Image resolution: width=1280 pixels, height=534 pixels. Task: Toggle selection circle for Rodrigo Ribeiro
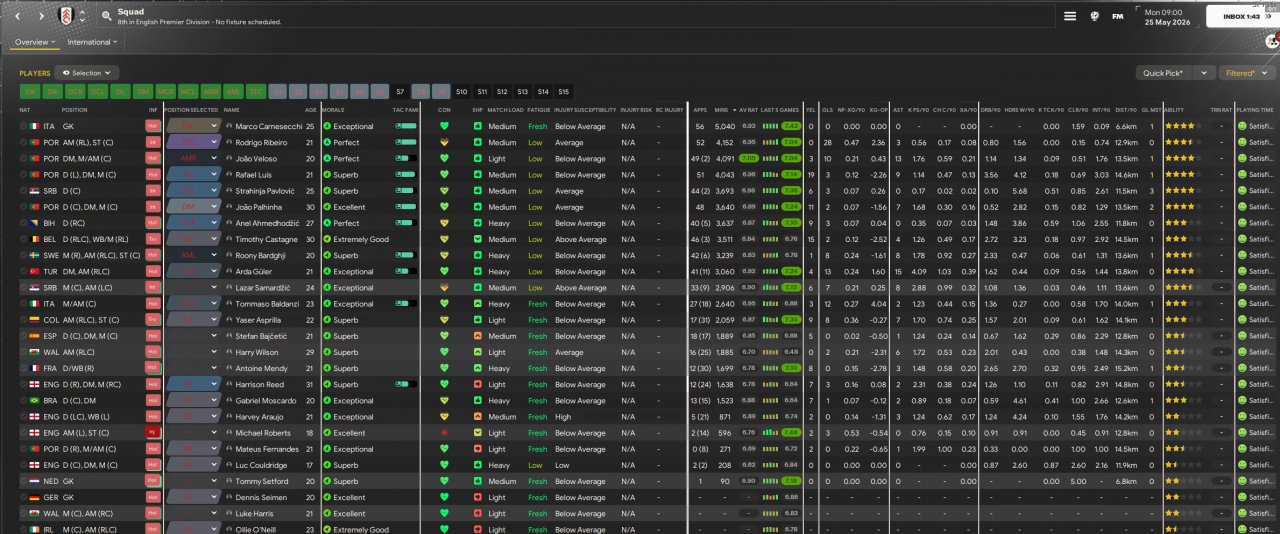(x=24, y=143)
